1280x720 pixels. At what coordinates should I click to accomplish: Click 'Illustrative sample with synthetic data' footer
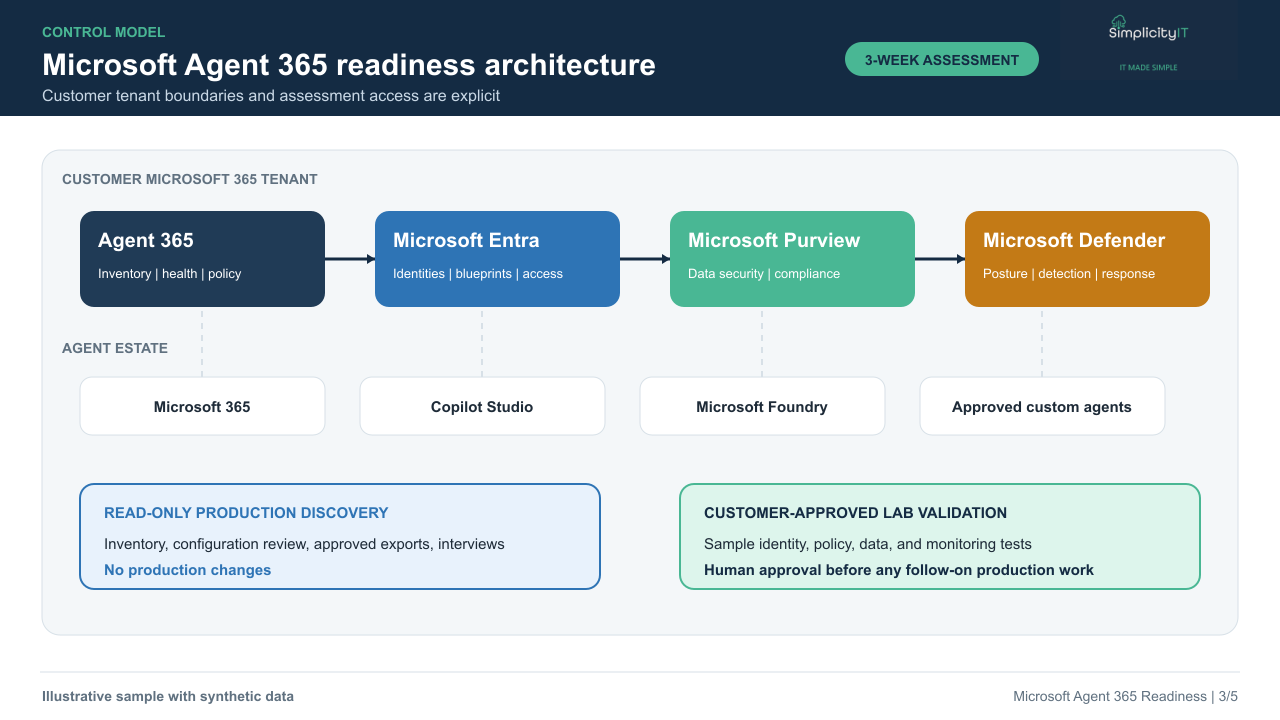click(168, 696)
